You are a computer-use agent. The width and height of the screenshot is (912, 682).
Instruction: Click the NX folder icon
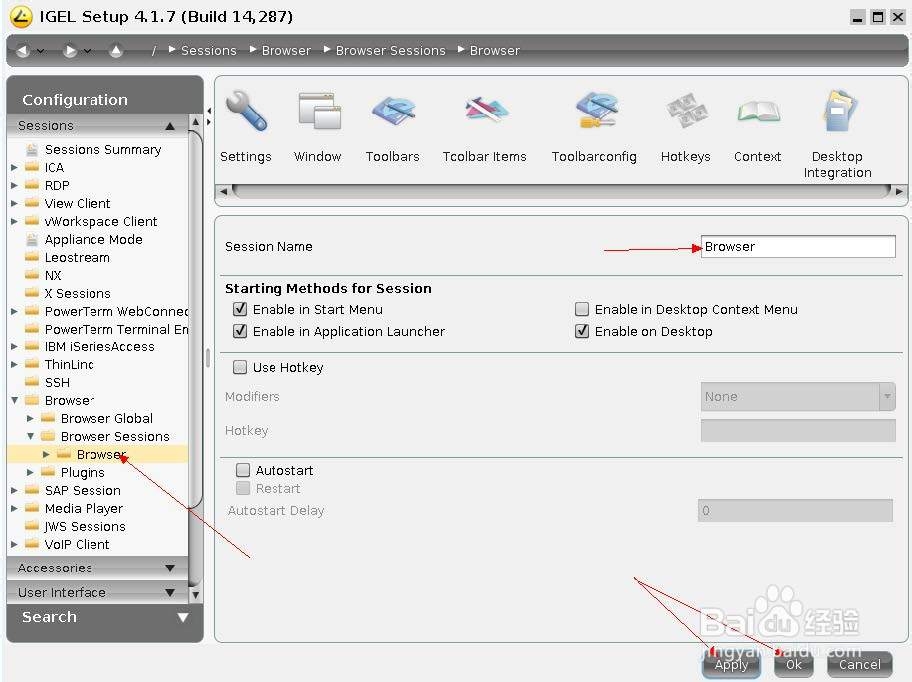pyautogui.click(x=32, y=275)
